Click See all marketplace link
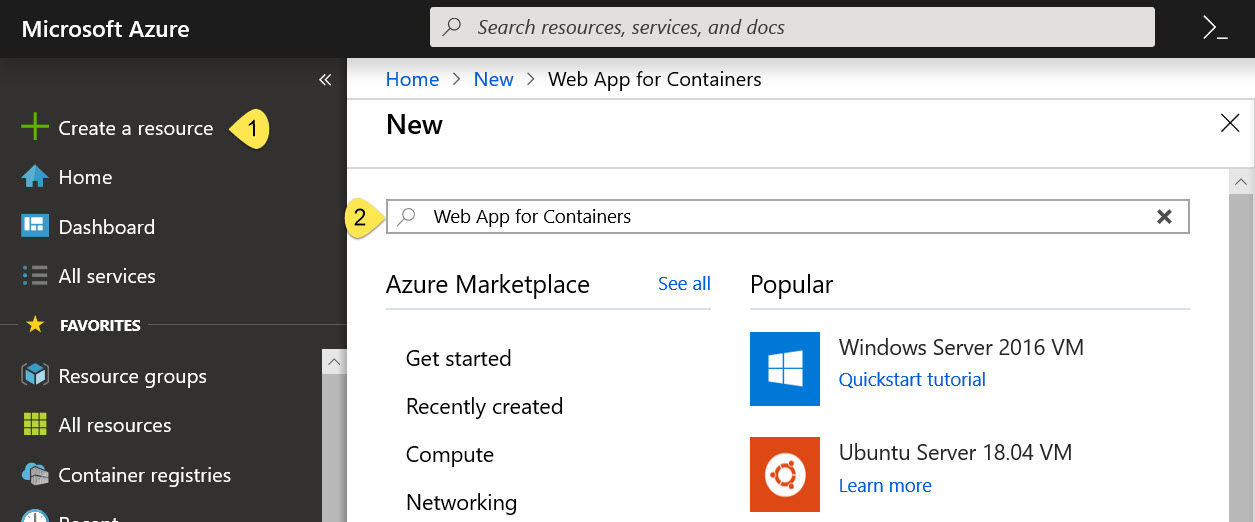1255x522 pixels. coord(684,284)
